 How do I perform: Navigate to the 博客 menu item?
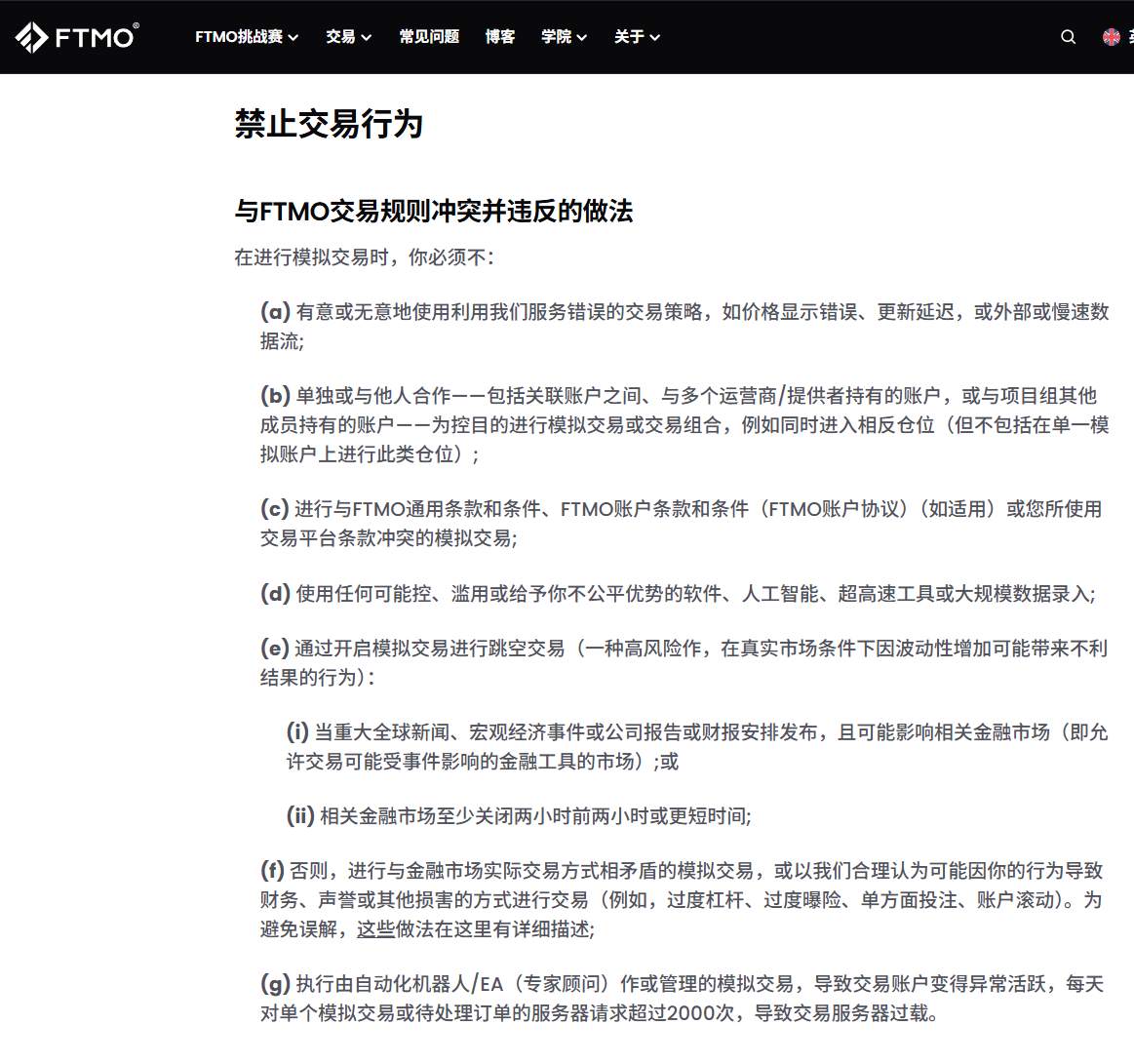(500, 37)
